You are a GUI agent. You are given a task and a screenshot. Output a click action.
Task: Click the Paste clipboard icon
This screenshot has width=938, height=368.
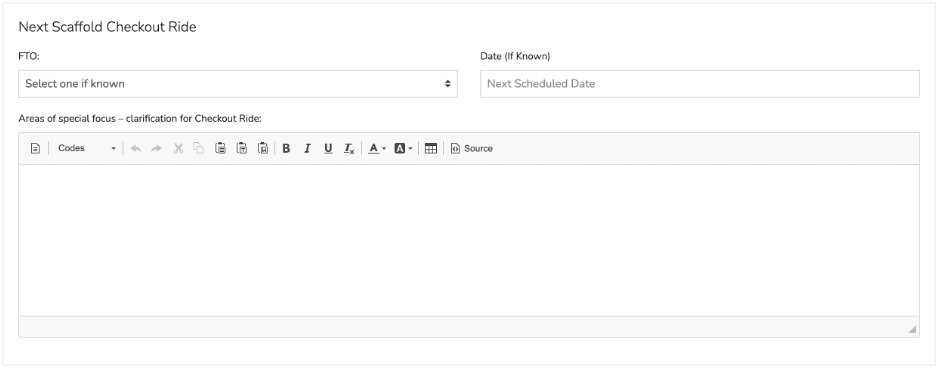[x=220, y=148]
